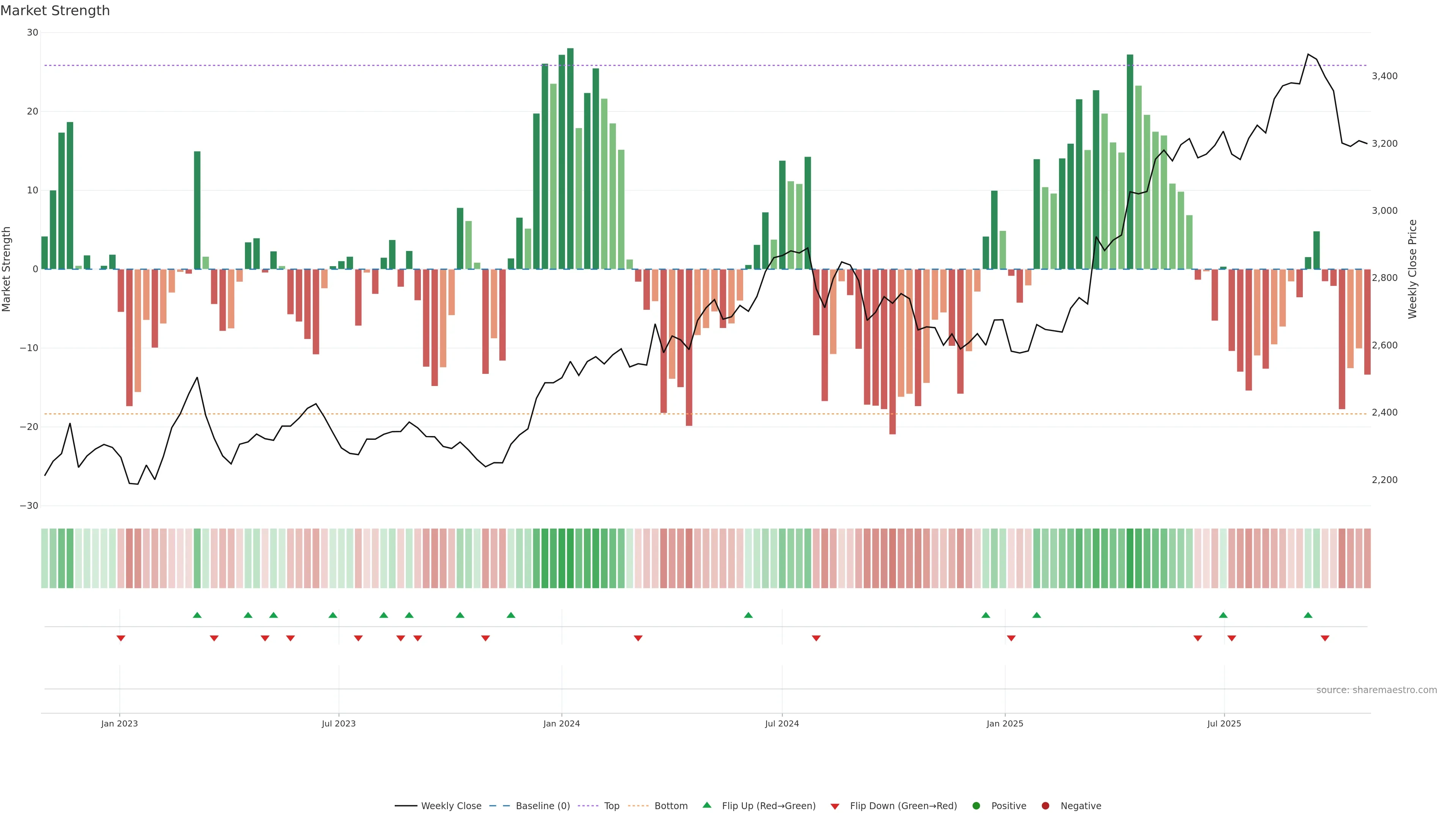This screenshot has width=1456, height=819.
Task: Click the leftmost cell of the heatmap strip
Action: click(45, 559)
